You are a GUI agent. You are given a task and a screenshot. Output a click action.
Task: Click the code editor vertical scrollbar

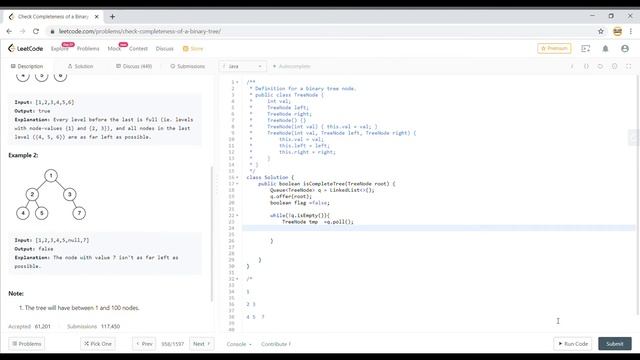click(638, 196)
